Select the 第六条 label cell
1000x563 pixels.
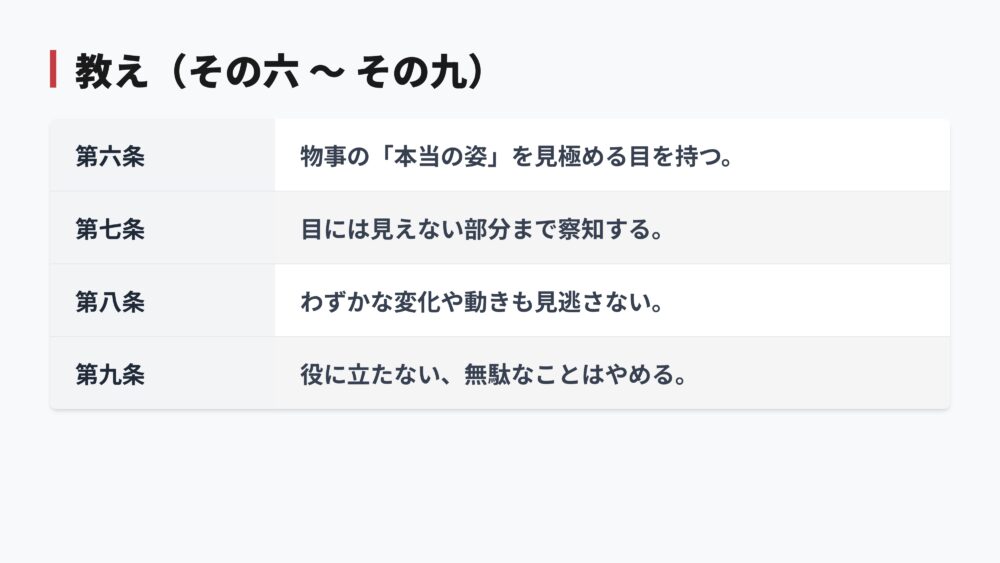tap(110, 156)
